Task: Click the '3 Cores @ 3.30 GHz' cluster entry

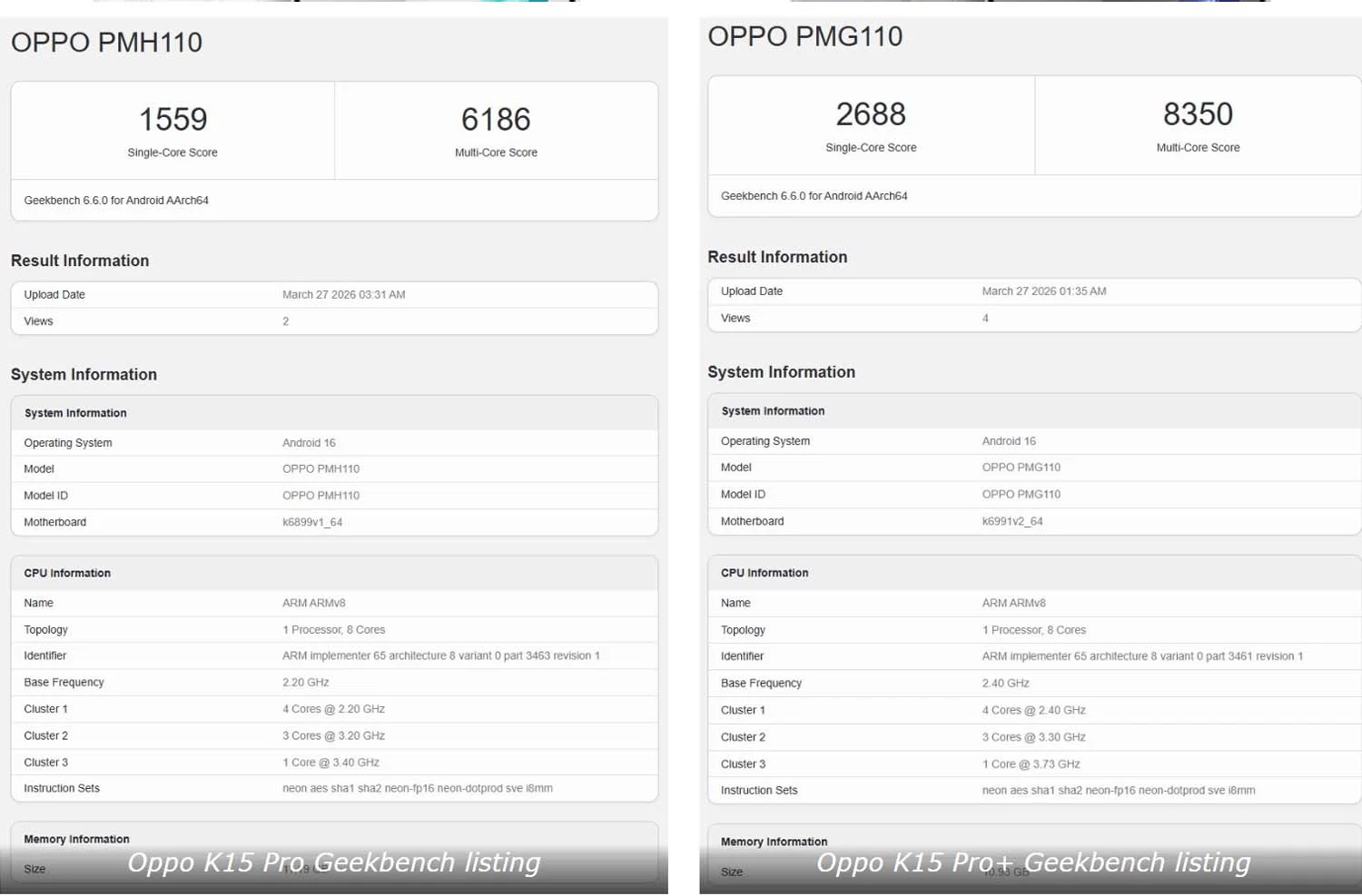Action: 1033,737
